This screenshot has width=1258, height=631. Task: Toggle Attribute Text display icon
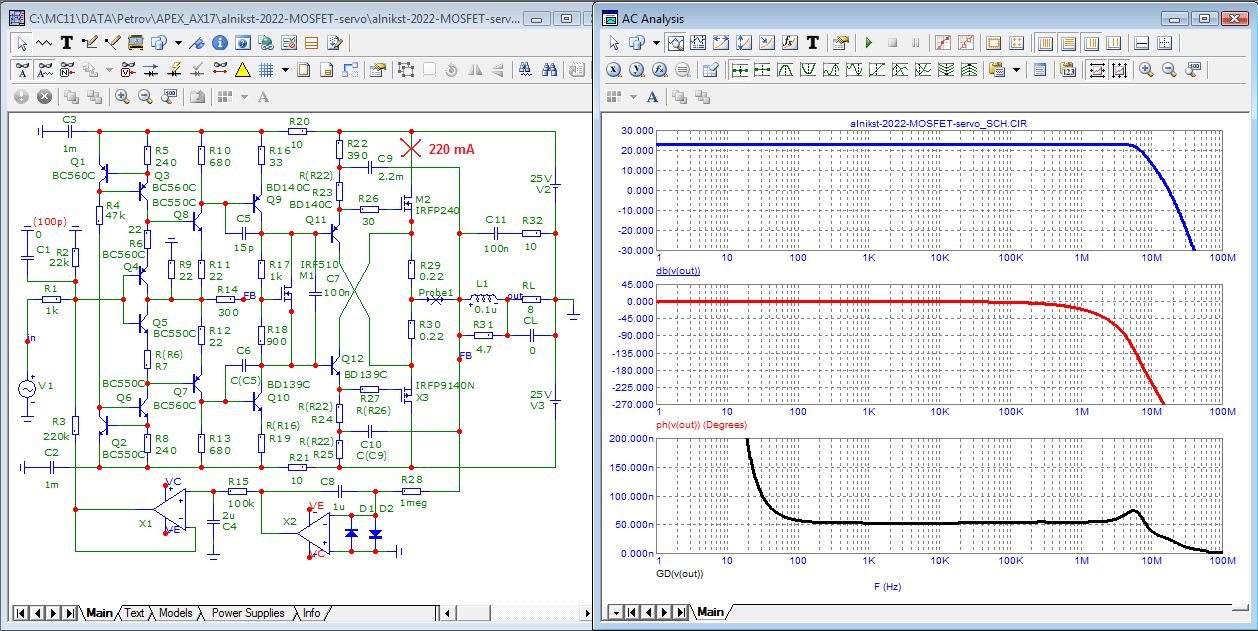[x=22, y=71]
